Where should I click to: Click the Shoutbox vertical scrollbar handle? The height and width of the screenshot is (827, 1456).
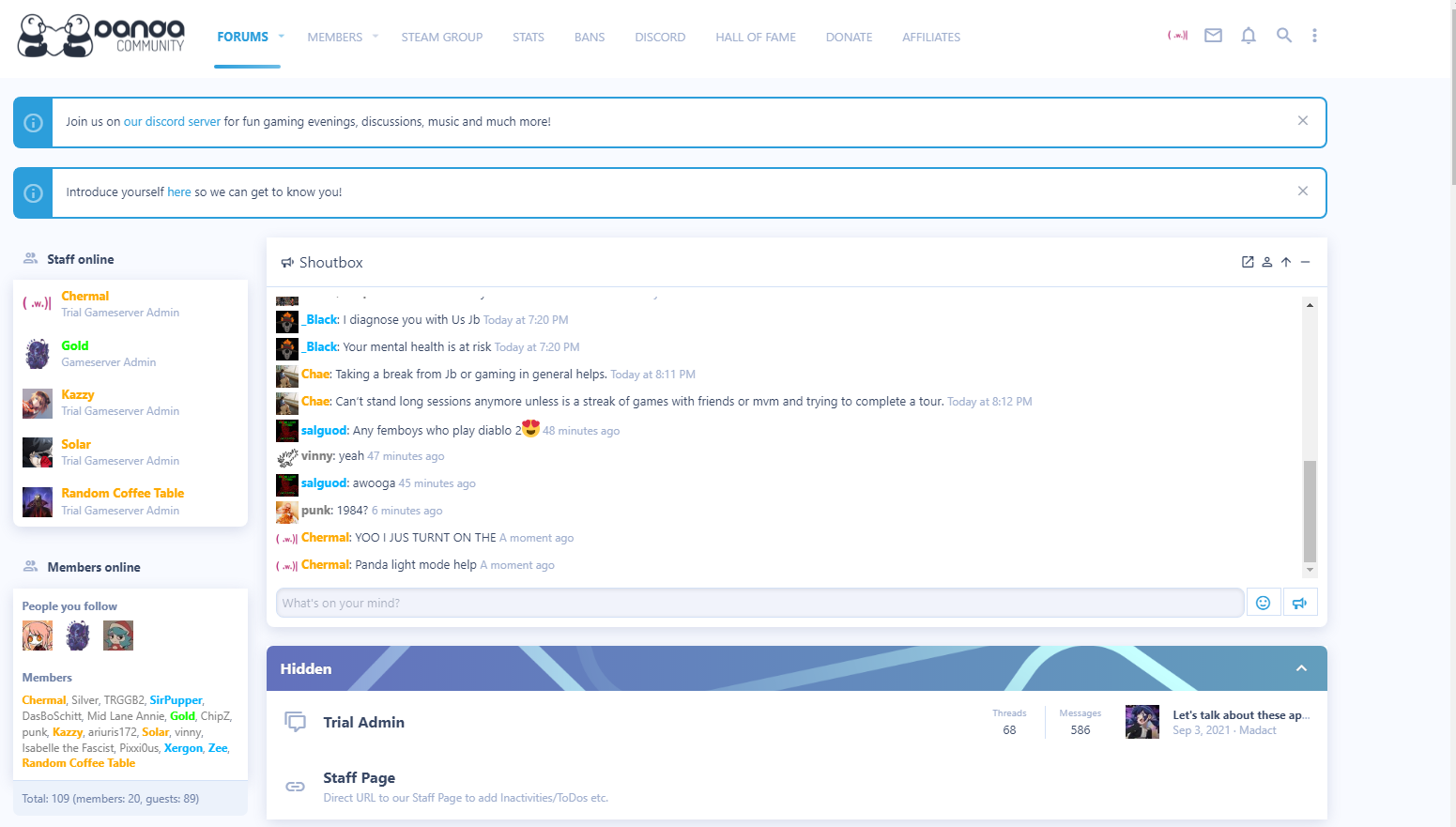tap(1310, 511)
